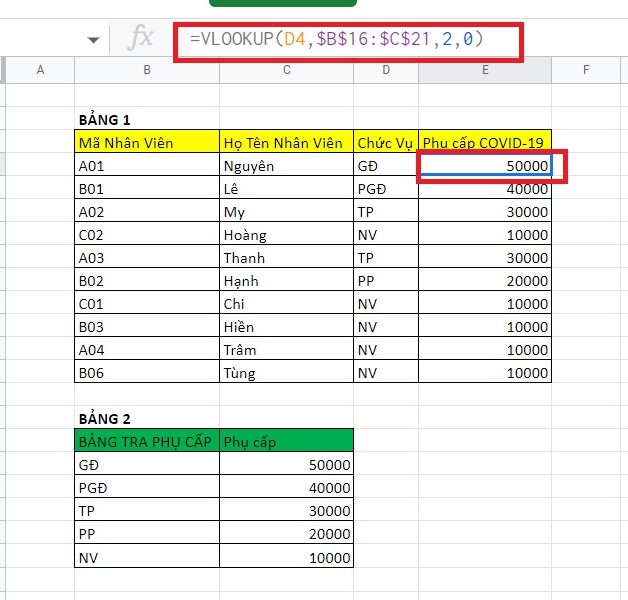Viewport: 628px width, 600px height.
Task: Select the 10000 cell in Hoàng's row
Action: [x=485, y=234]
